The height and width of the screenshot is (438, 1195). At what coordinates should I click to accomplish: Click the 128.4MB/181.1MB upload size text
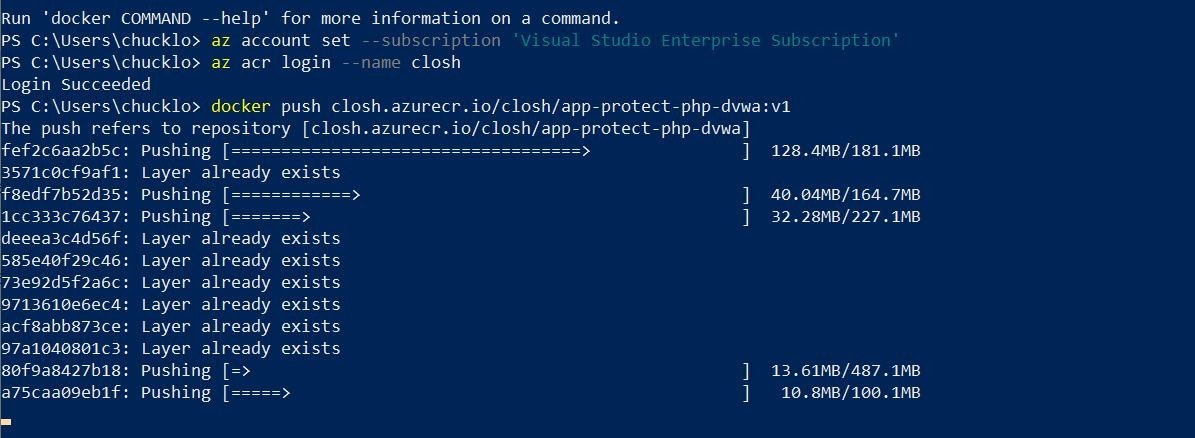846,151
